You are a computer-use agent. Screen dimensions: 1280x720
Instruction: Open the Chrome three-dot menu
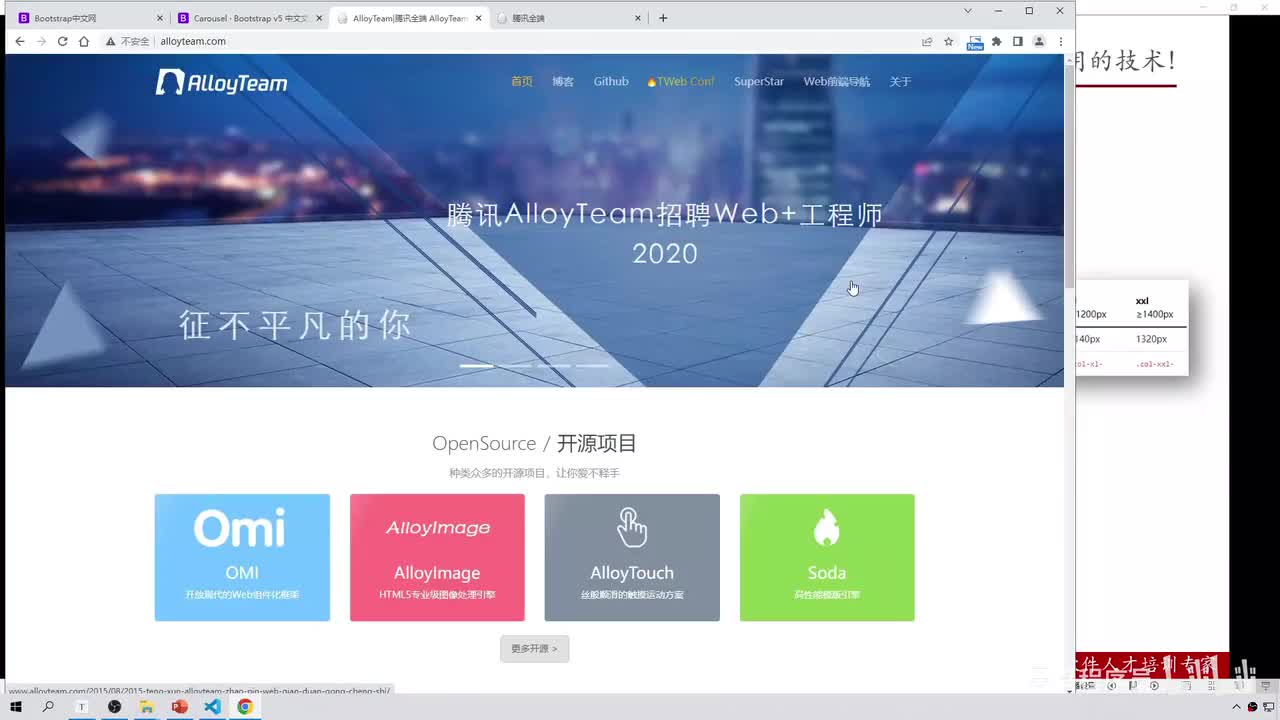click(x=1060, y=41)
